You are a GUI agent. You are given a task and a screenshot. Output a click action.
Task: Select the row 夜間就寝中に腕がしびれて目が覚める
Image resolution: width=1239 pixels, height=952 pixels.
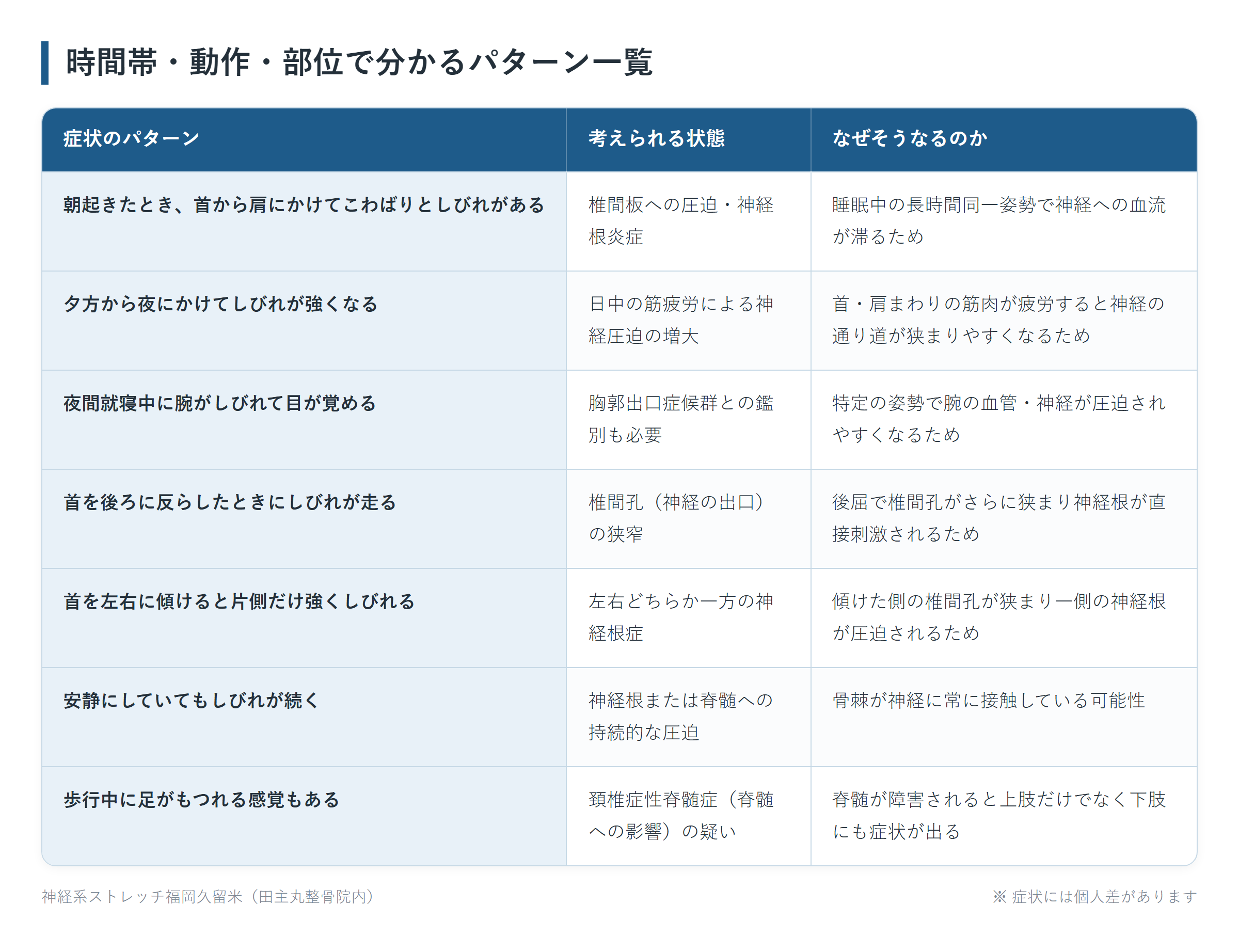point(619,419)
